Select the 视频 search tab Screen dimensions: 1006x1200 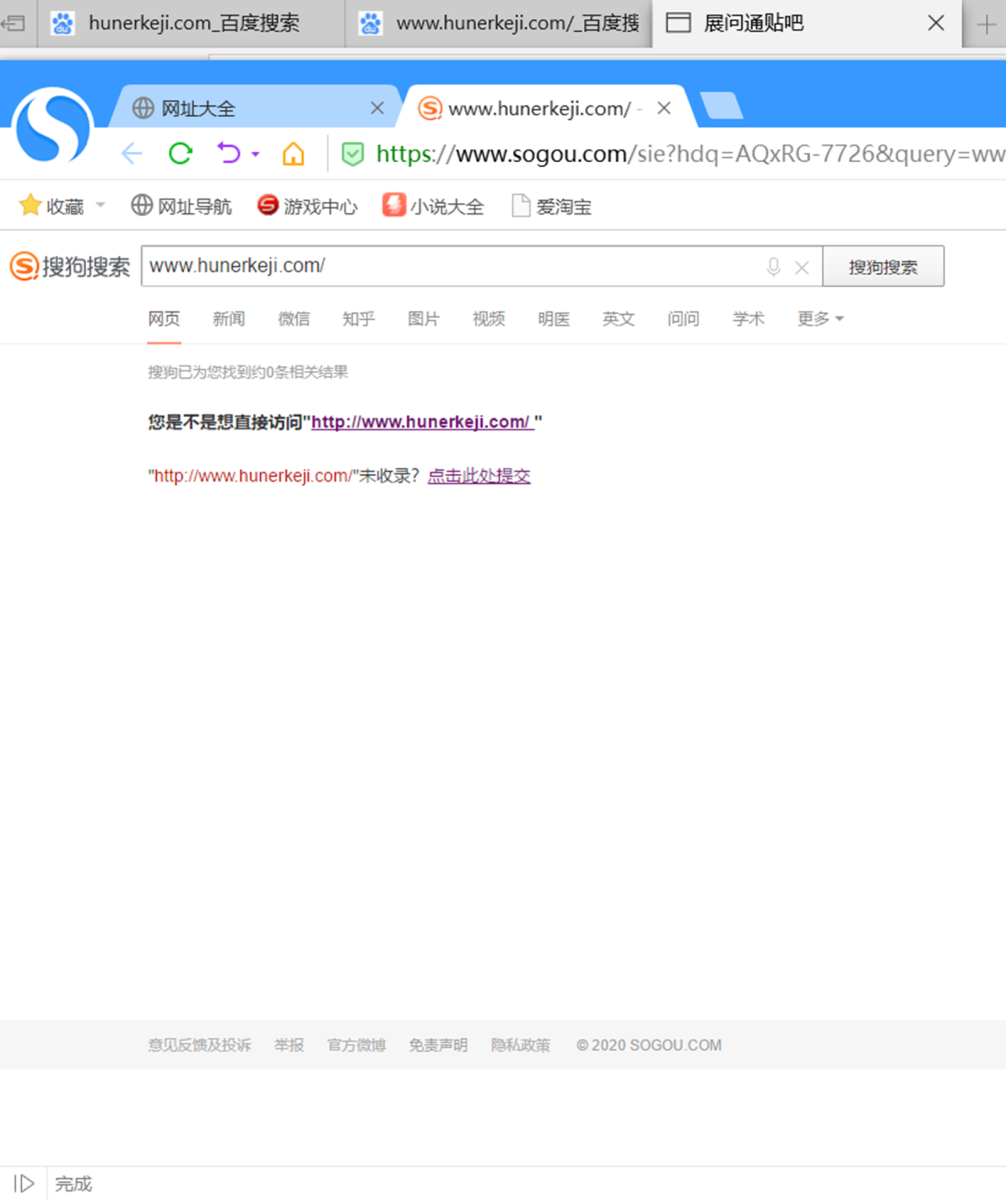click(488, 318)
